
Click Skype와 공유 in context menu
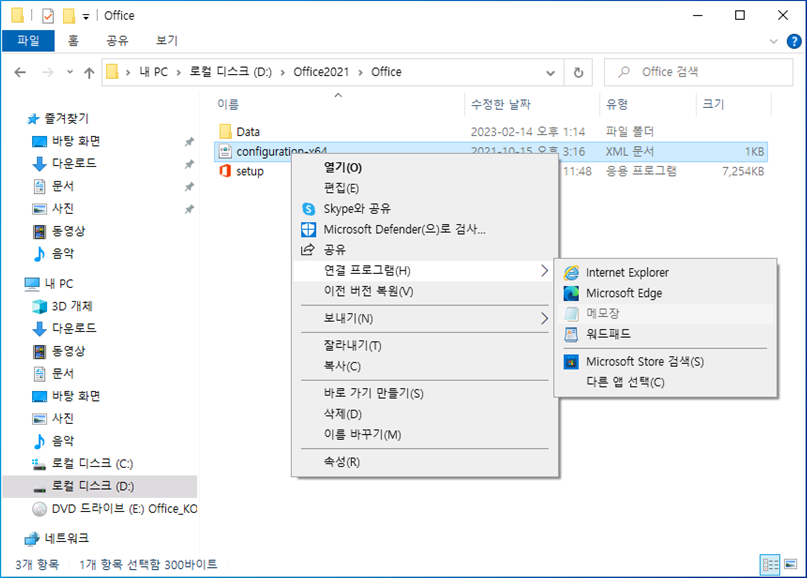coord(425,208)
